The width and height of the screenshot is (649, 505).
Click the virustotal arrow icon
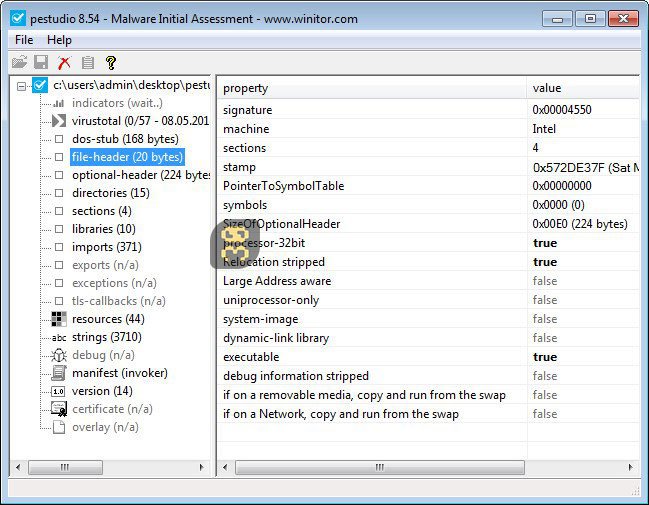59,121
